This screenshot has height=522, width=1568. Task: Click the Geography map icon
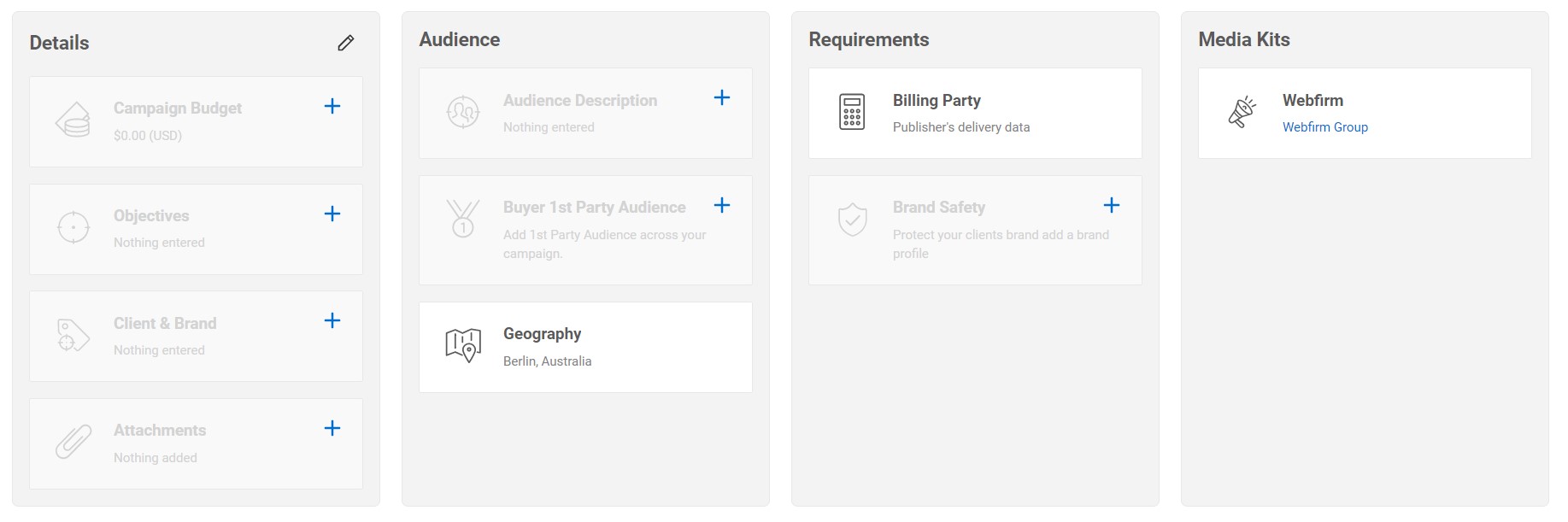coord(463,346)
